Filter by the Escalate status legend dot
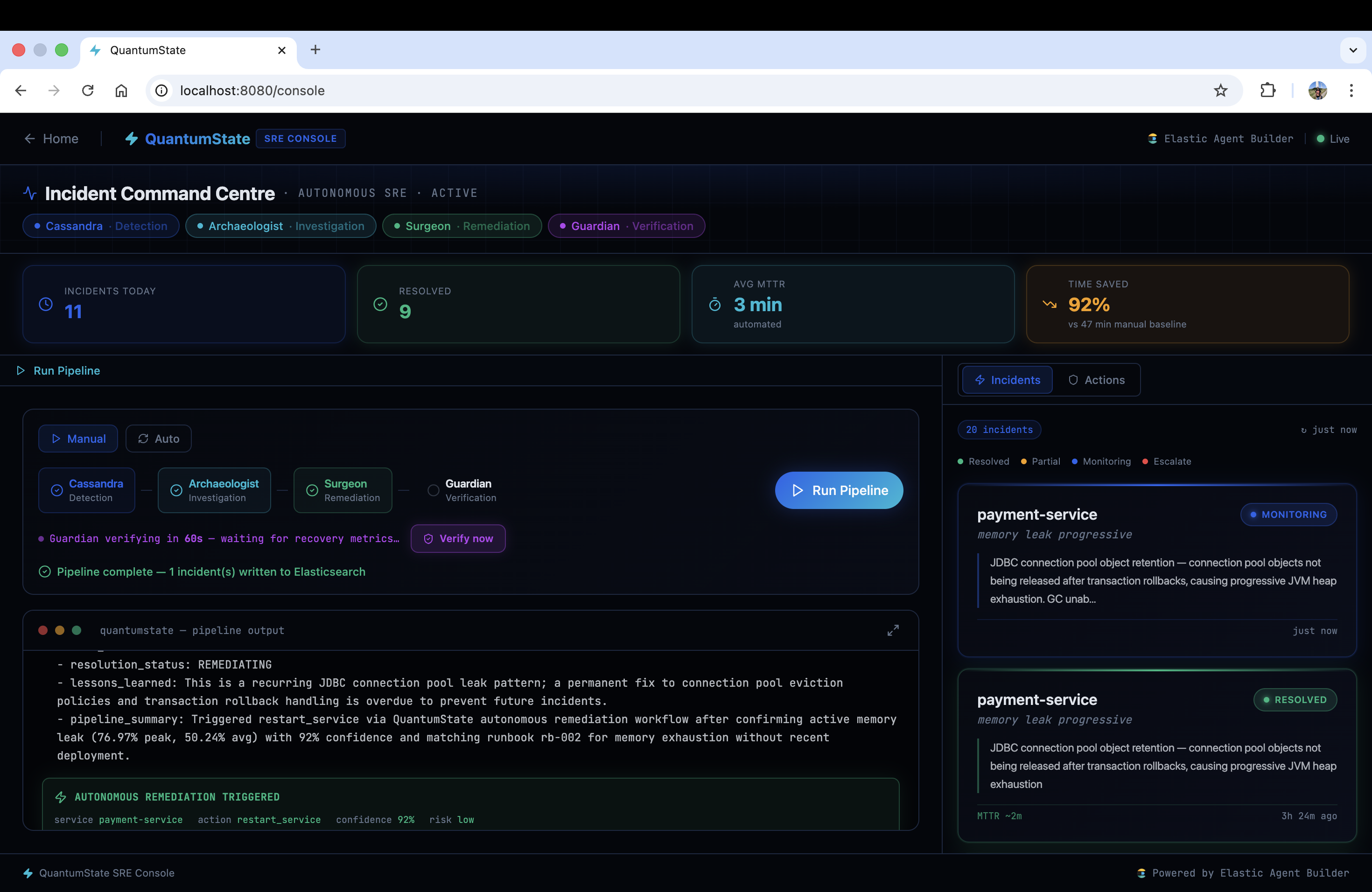The height and width of the screenshot is (892, 1372). (x=1145, y=461)
